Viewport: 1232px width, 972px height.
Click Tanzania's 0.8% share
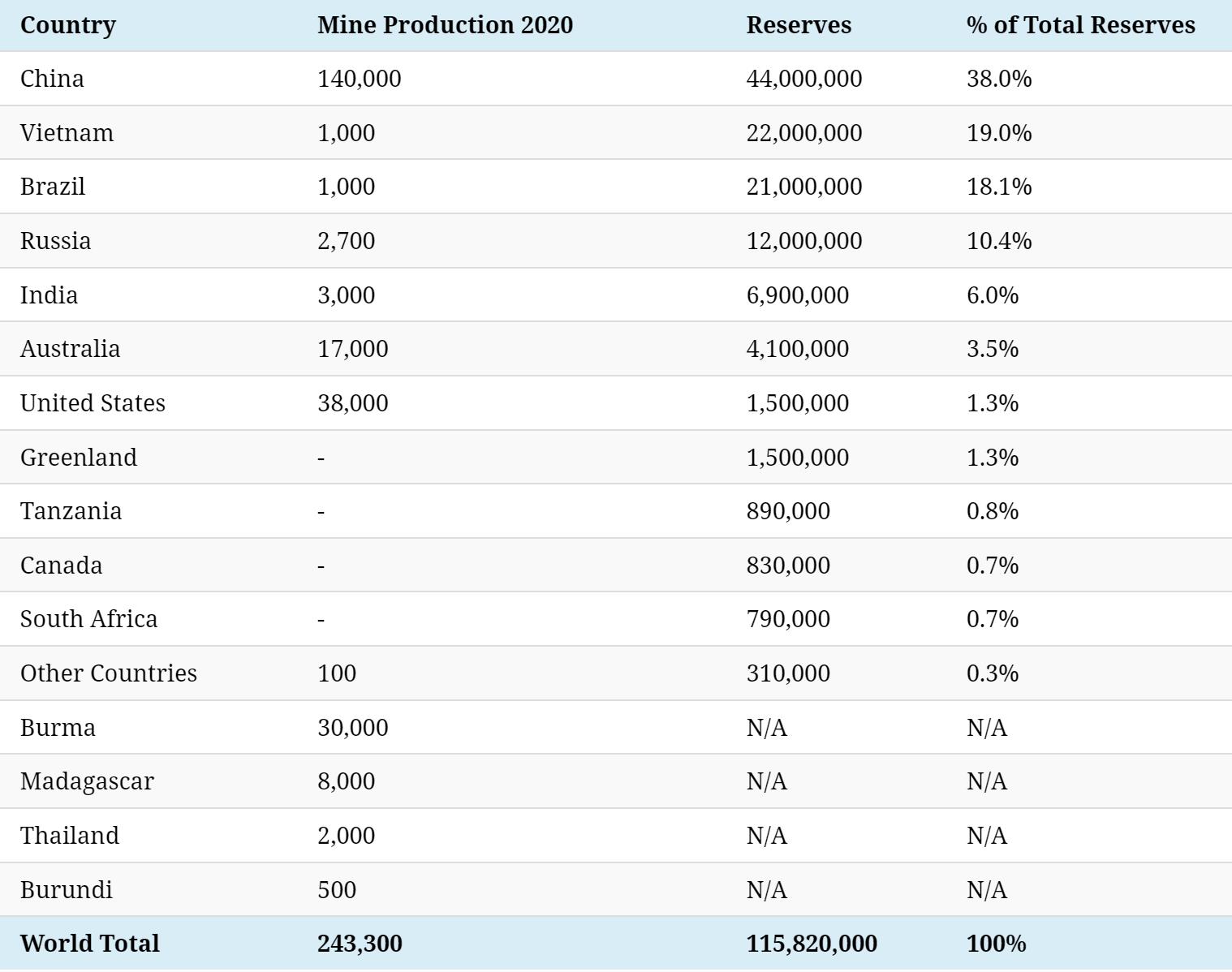tap(993, 511)
